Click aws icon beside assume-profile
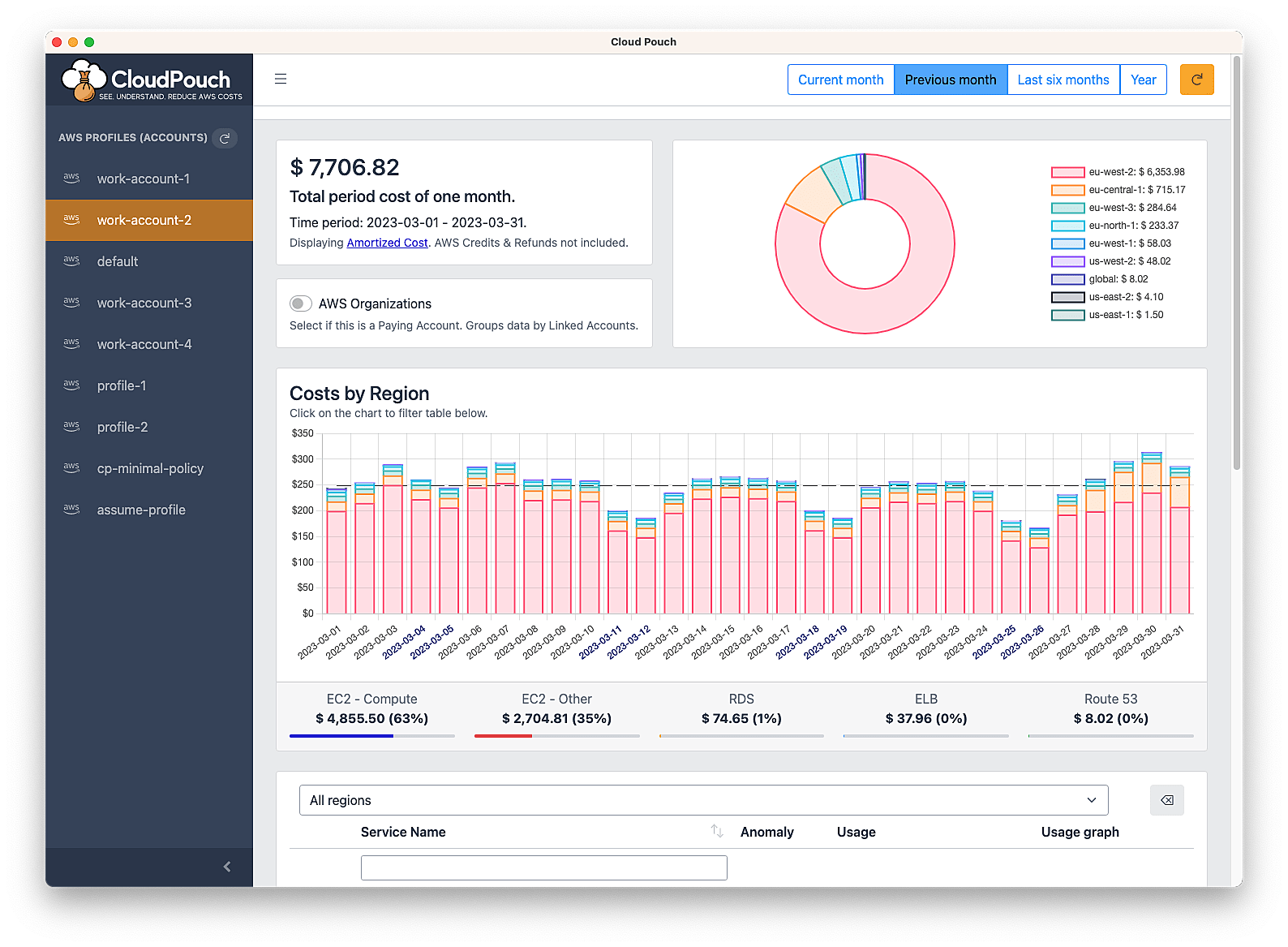The image size is (1288, 947). 71,509
